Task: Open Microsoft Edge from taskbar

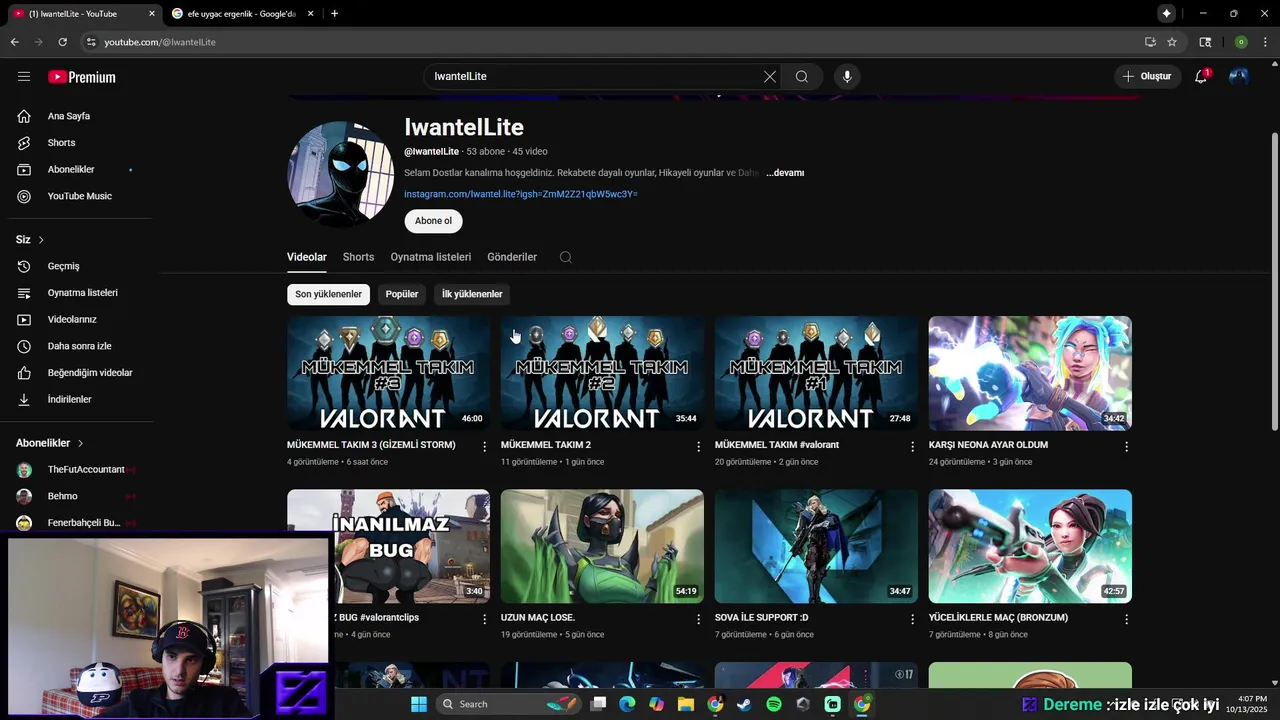Action: coord(627,704)
